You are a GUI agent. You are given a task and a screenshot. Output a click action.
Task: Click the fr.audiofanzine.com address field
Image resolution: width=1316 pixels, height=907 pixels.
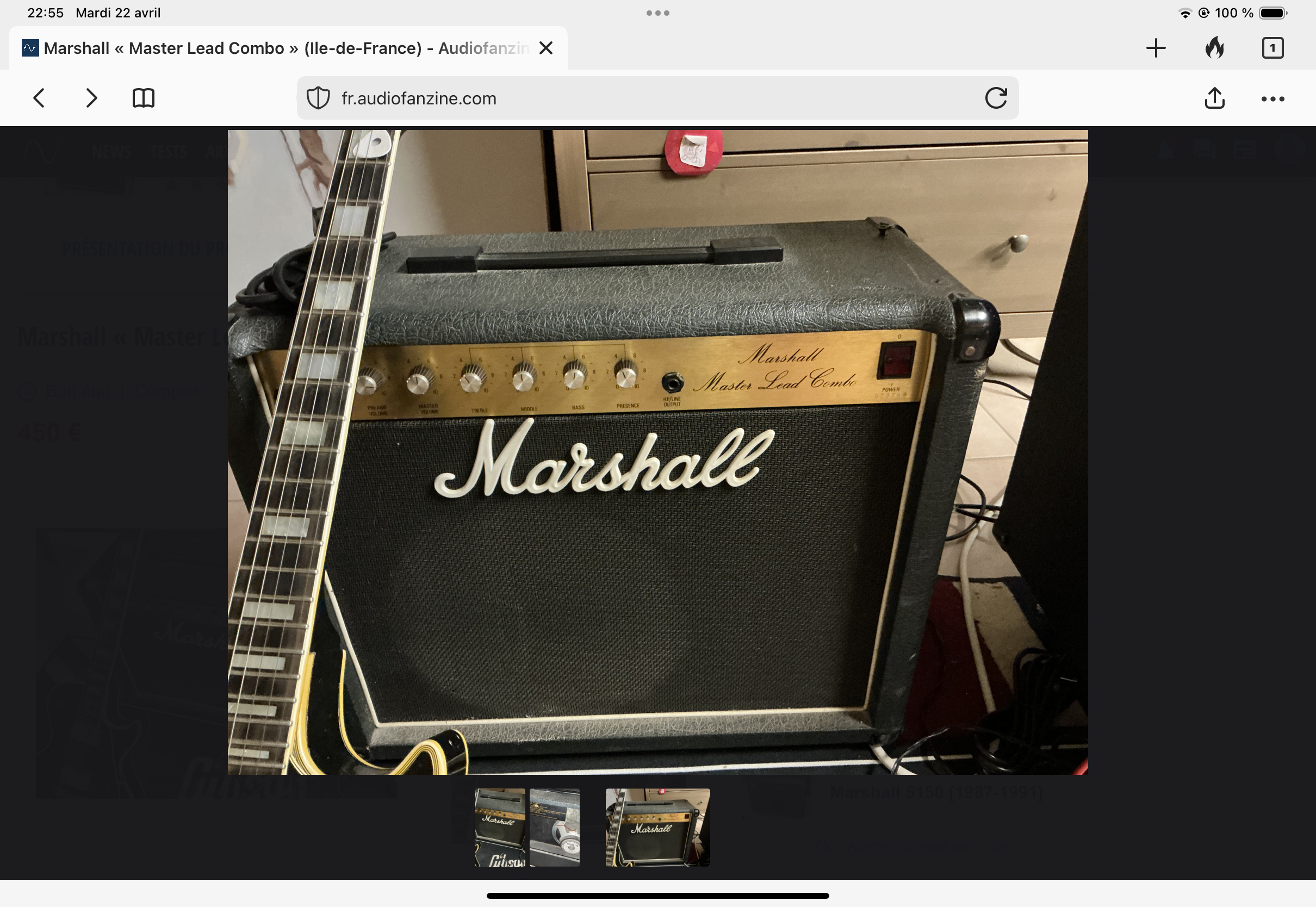coord(657,98)
